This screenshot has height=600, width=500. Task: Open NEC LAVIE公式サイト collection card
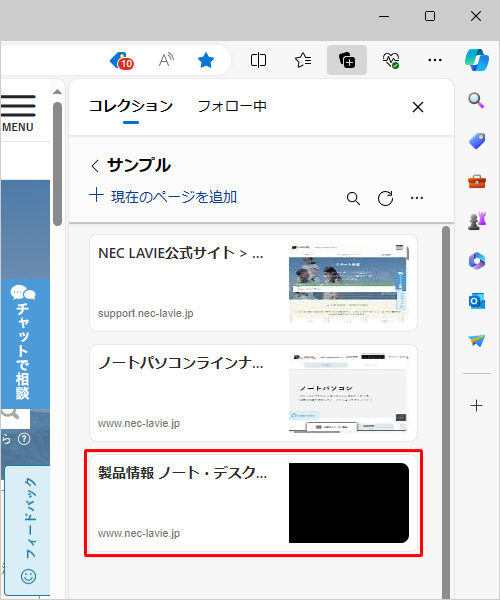(253, 283)
